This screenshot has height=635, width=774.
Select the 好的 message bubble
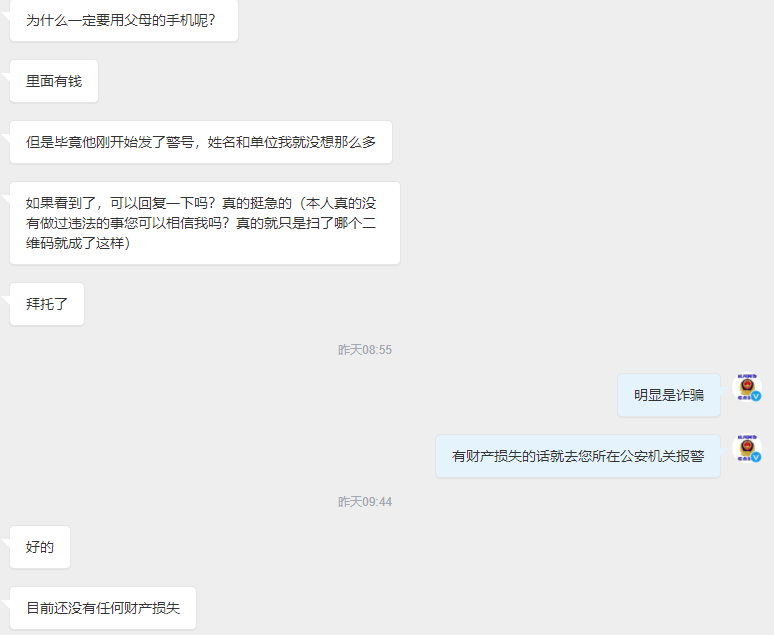pyautogui.click(x=40, y=547)
